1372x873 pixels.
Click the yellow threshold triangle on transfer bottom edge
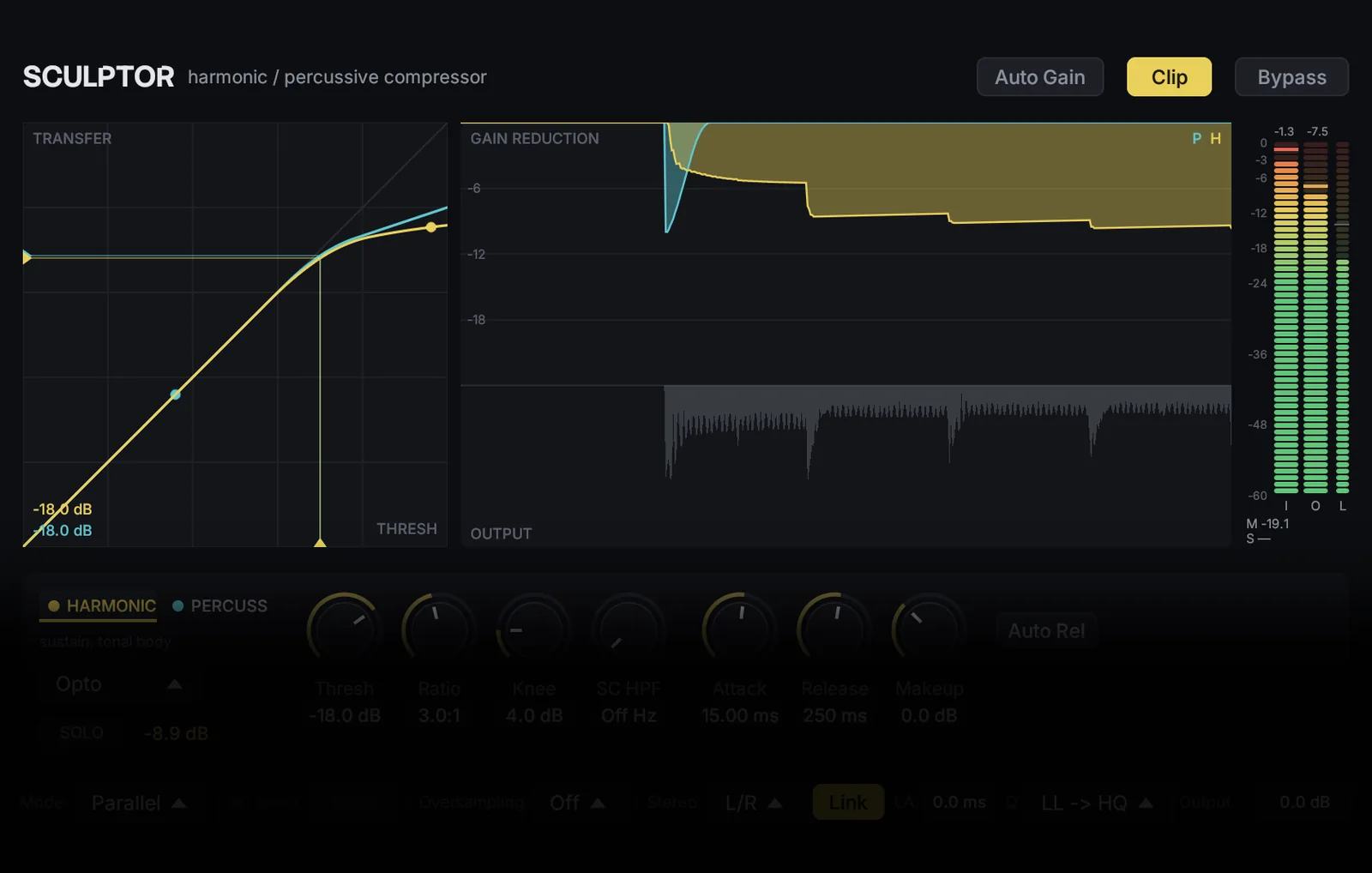(320, 542)
